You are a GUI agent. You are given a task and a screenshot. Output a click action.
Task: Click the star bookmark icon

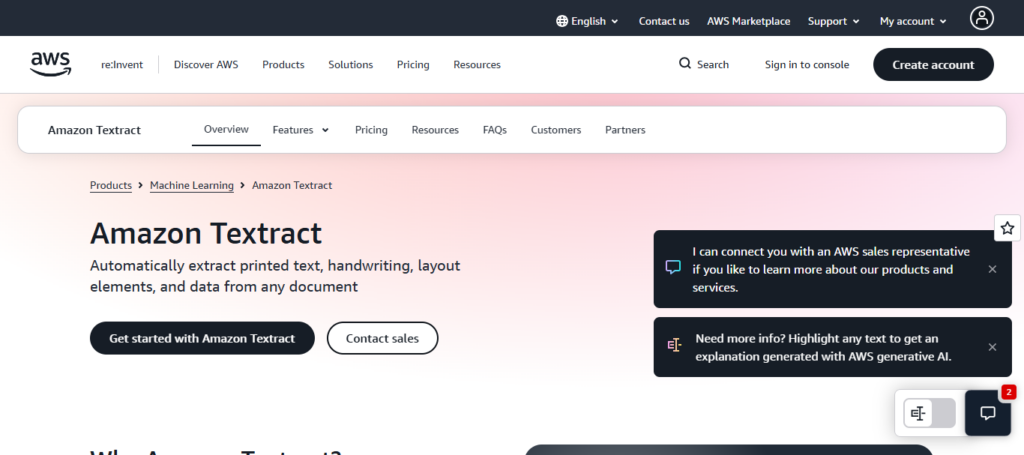(1007, 228)
